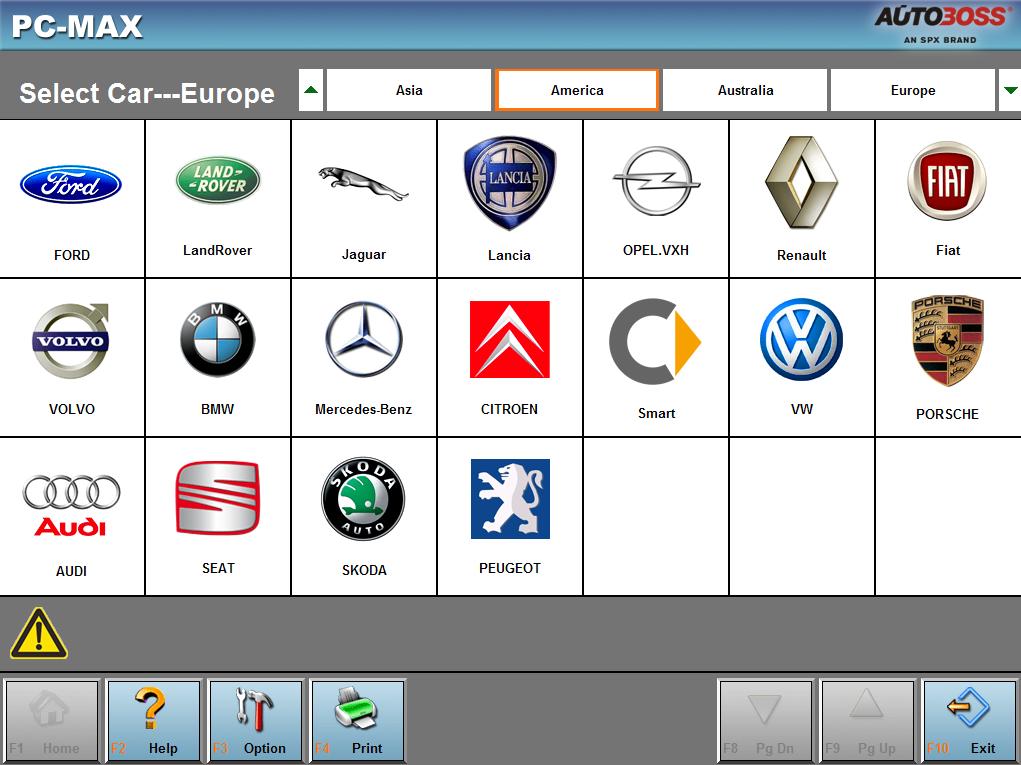Click the Select Car---Europe heading
The image size is (1021, 765).
[147, 93]
